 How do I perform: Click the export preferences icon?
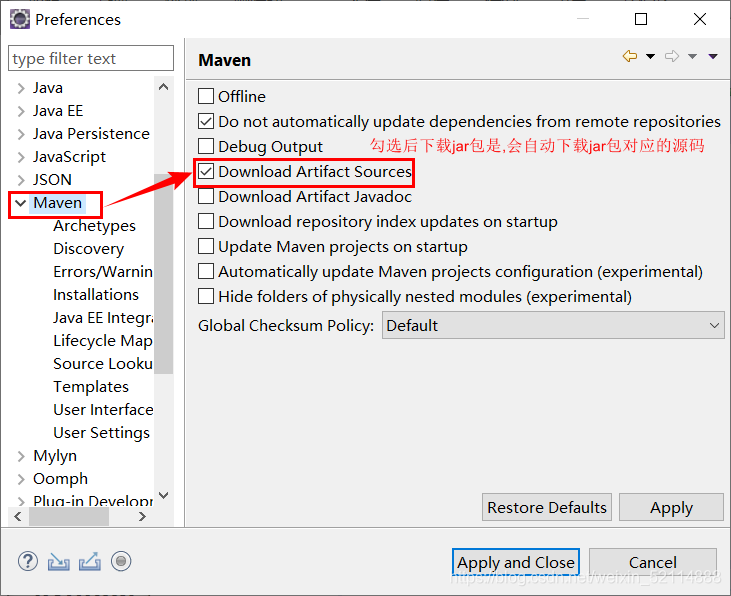coord(90,561)
